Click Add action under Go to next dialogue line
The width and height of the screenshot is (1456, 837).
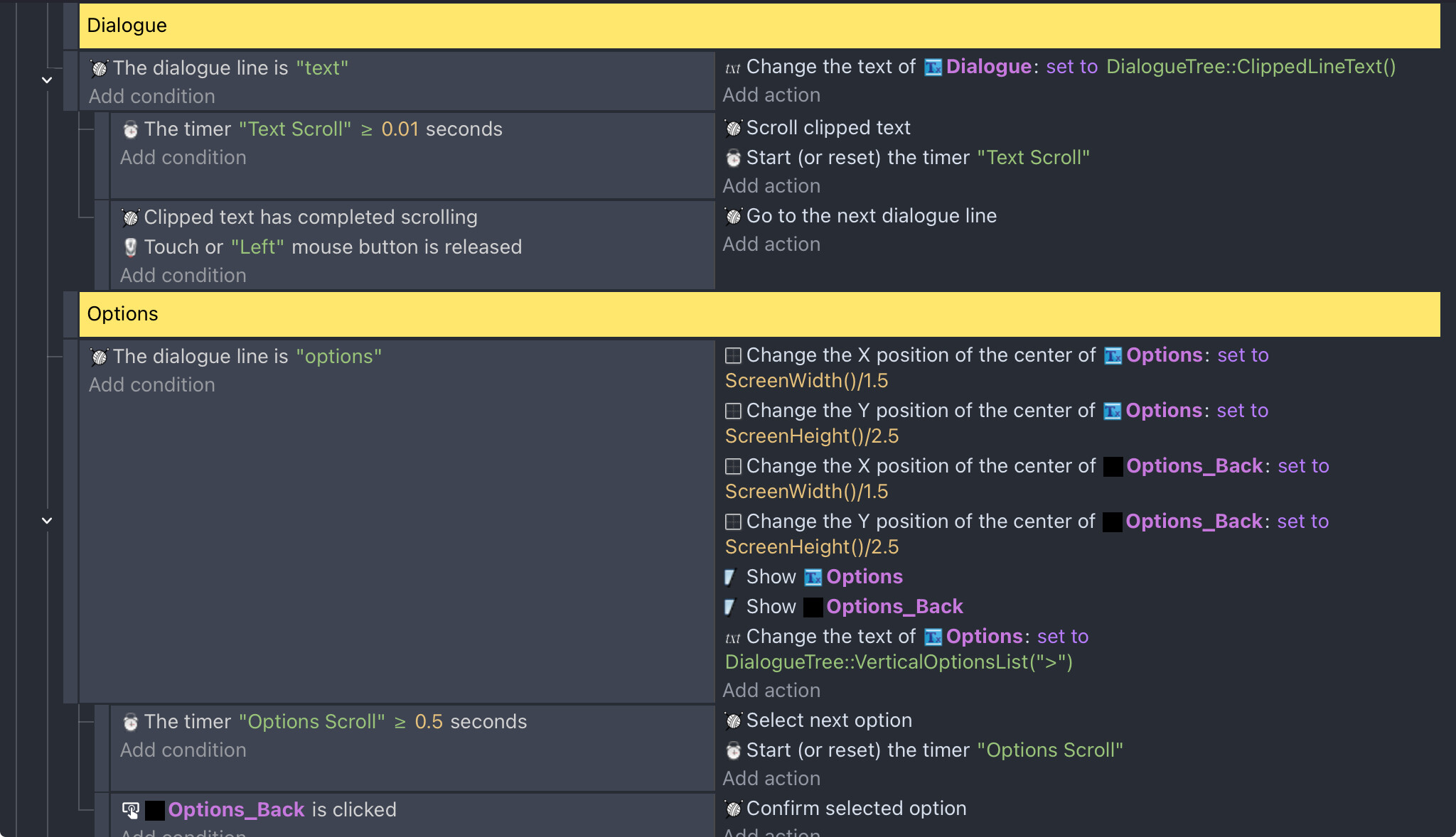[771, 244]
